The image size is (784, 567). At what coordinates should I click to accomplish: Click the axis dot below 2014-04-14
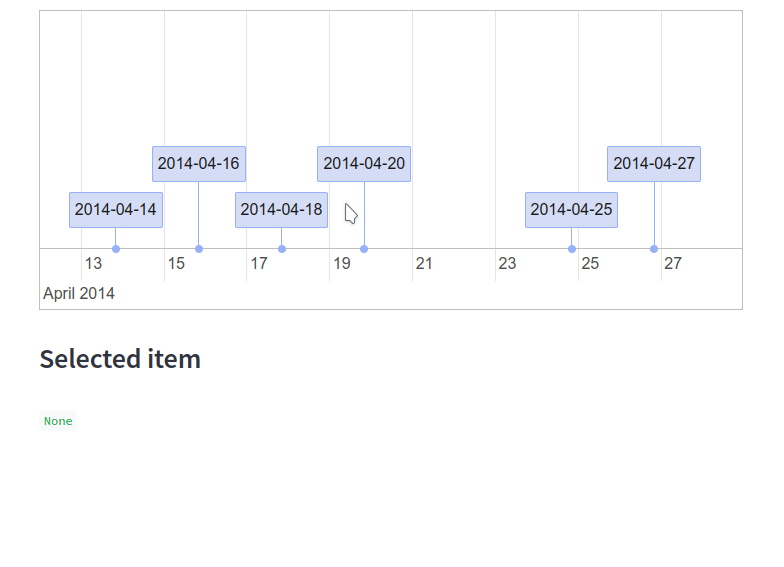(x=116, y=249)
